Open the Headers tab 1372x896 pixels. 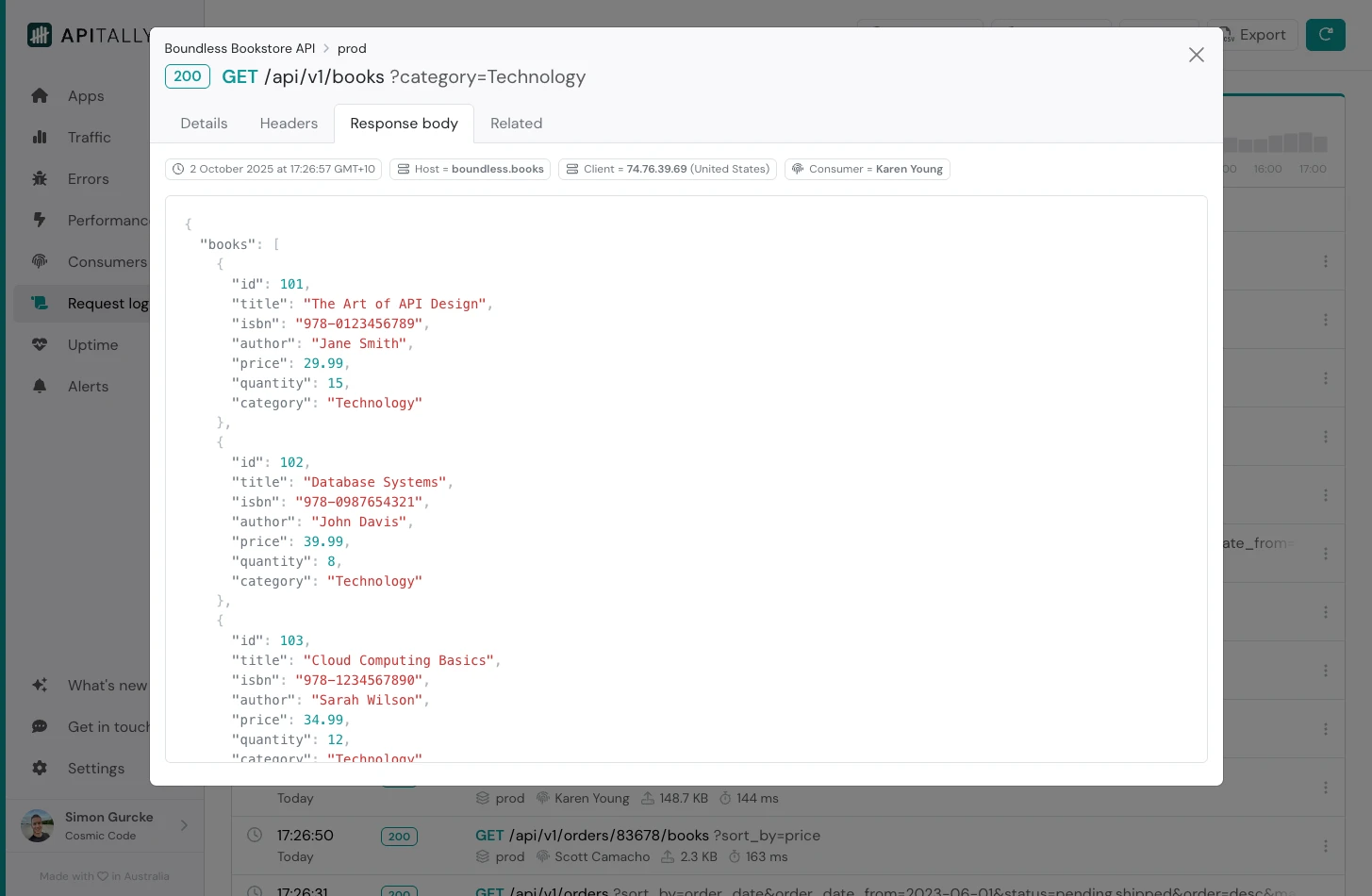[x=289, y=124]
